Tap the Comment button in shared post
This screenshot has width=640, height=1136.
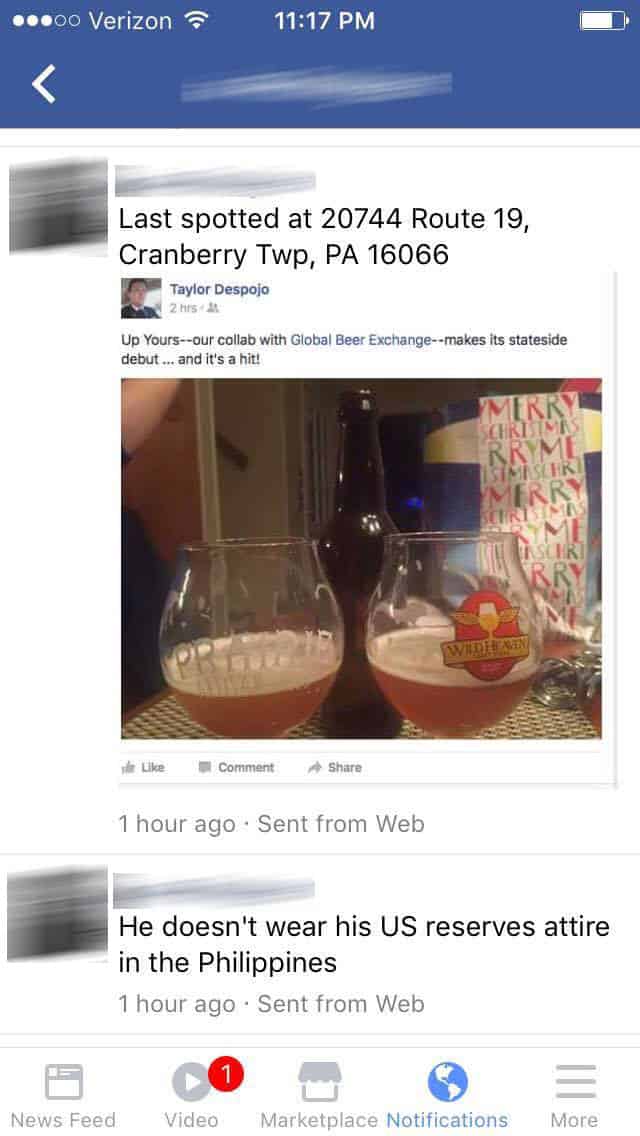(237, 767)
